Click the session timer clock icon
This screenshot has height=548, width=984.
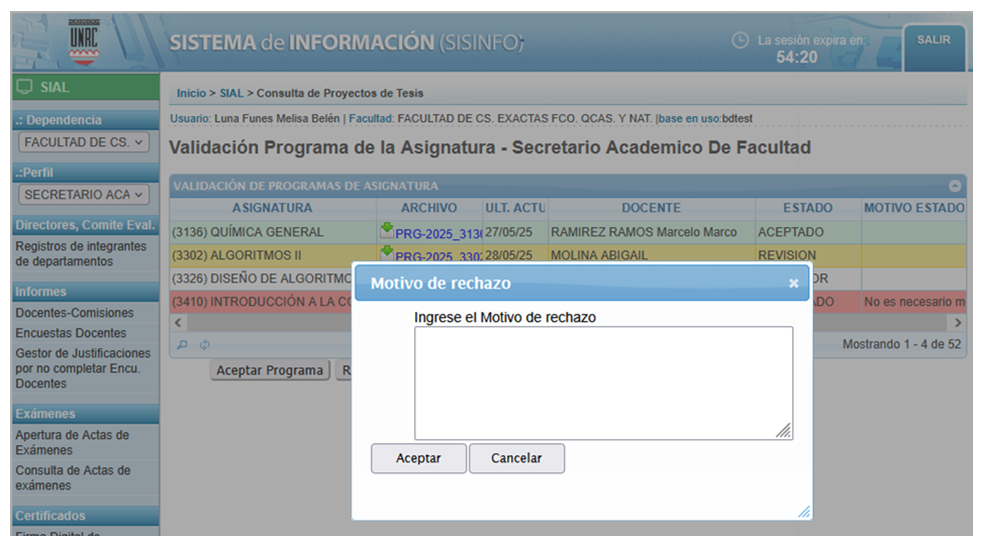tap(740, 41)
